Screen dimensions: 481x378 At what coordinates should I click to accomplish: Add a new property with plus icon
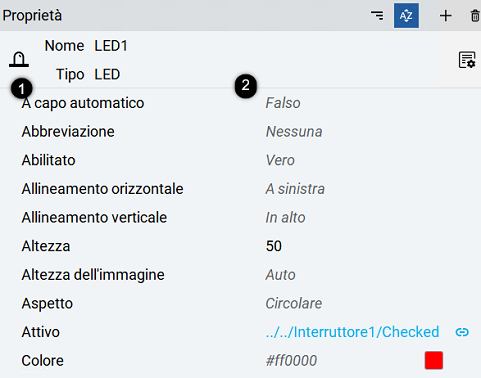pyautogui.click(x=445, y=16)
